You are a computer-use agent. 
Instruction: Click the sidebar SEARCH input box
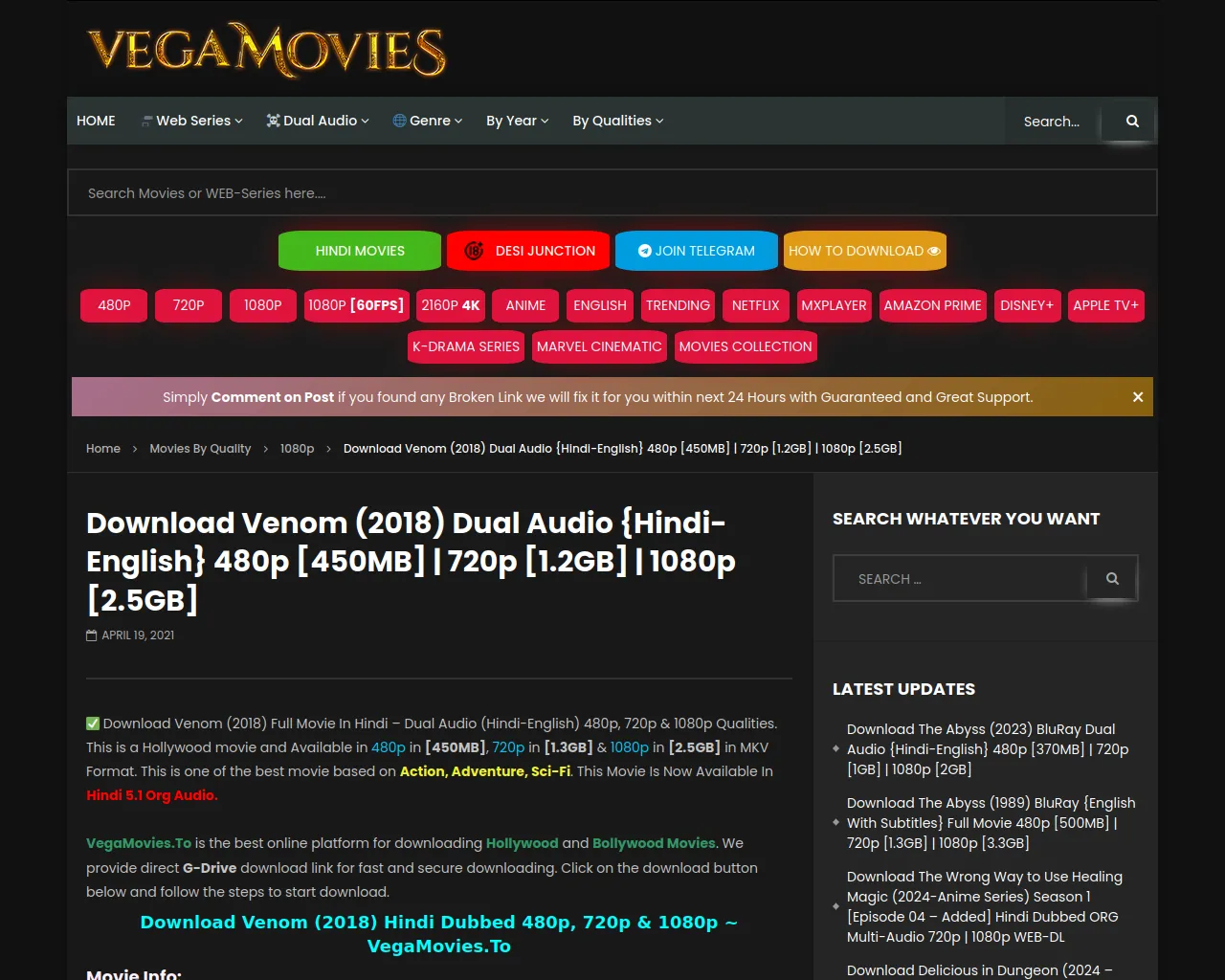tap(960, 579)
